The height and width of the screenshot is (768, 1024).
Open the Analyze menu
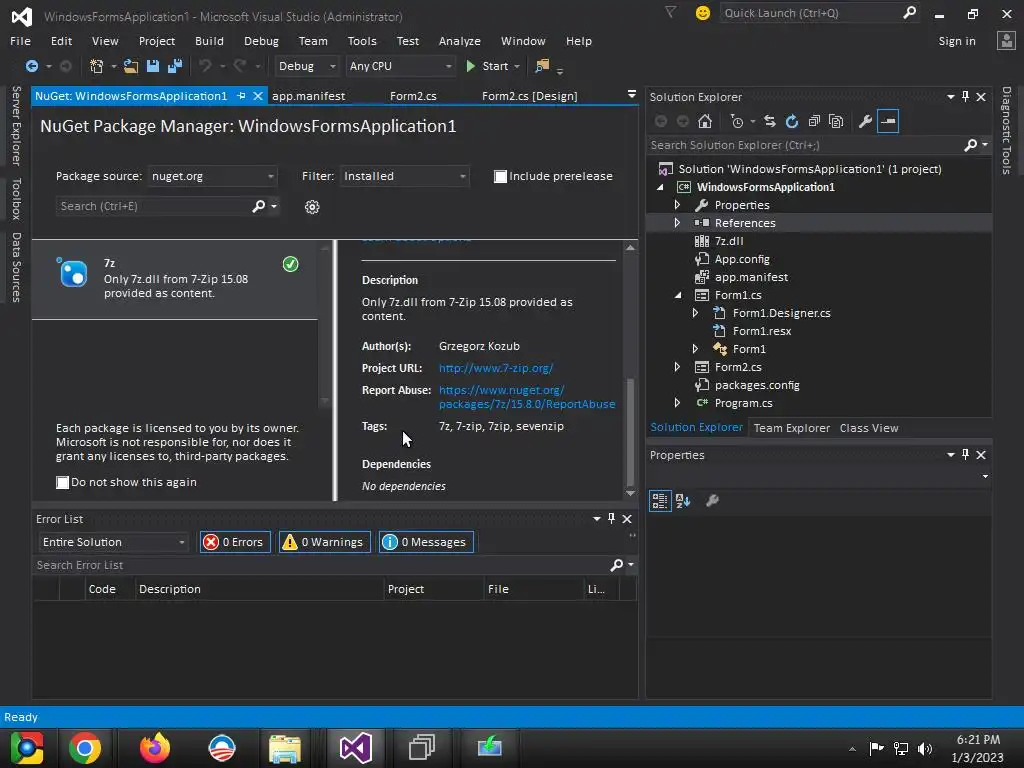click(460, 41)
